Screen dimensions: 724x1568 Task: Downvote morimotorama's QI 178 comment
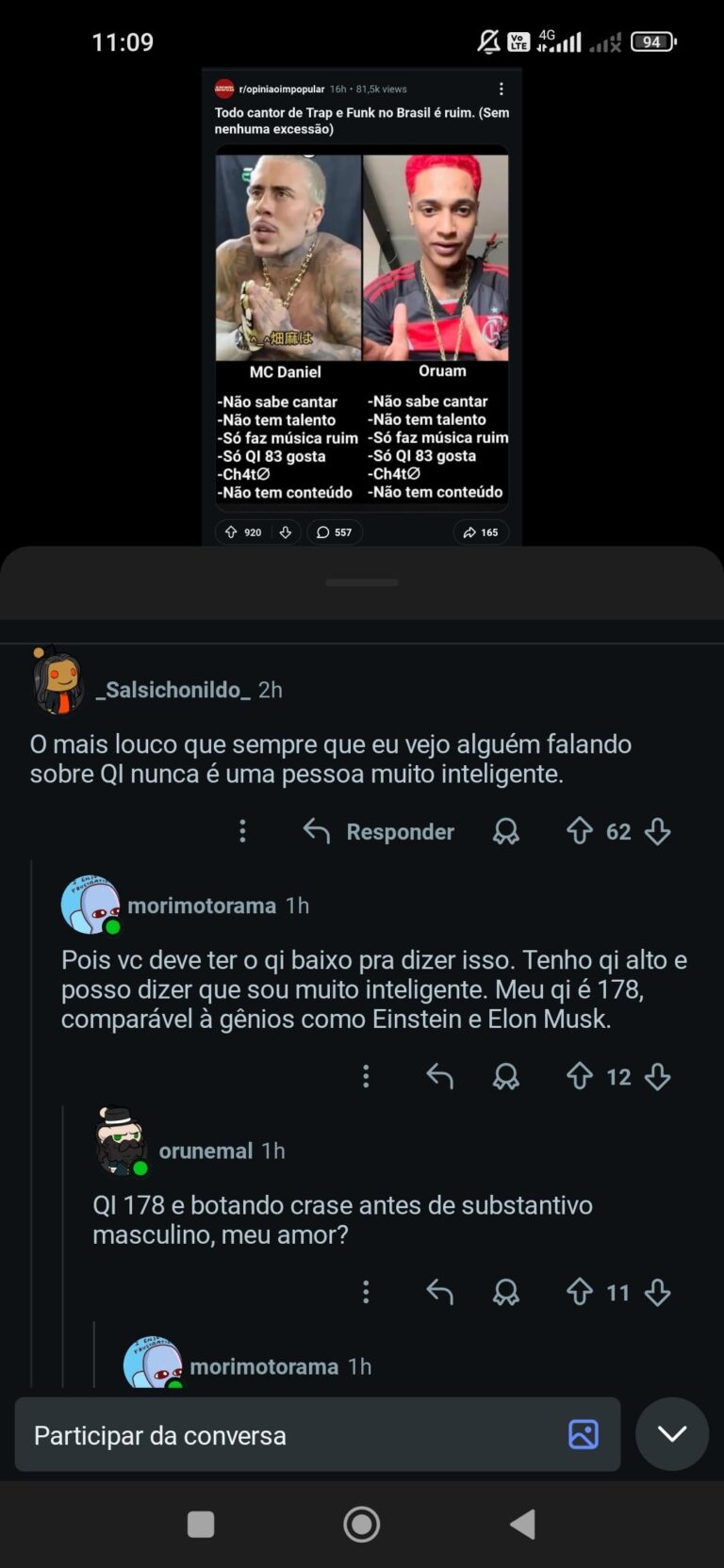click(x=657, y=1076)
